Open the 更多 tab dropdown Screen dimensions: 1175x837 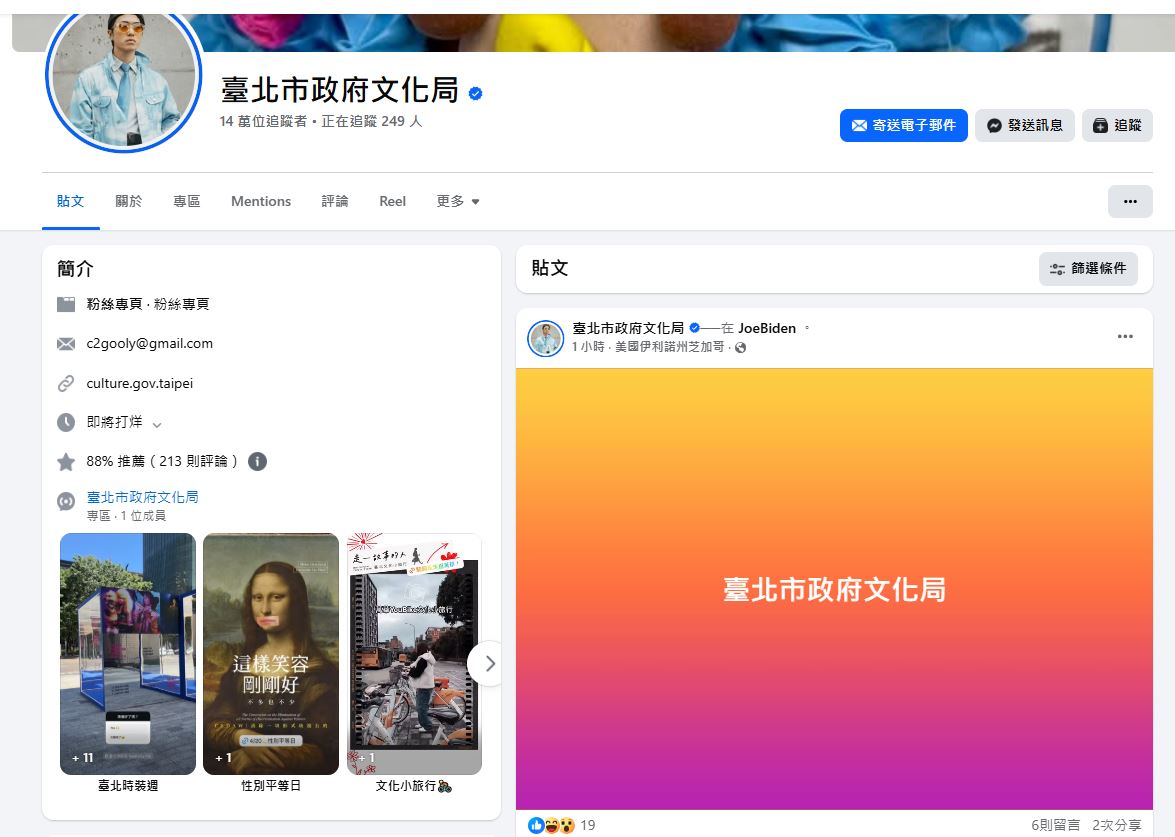tap(458, 202)
